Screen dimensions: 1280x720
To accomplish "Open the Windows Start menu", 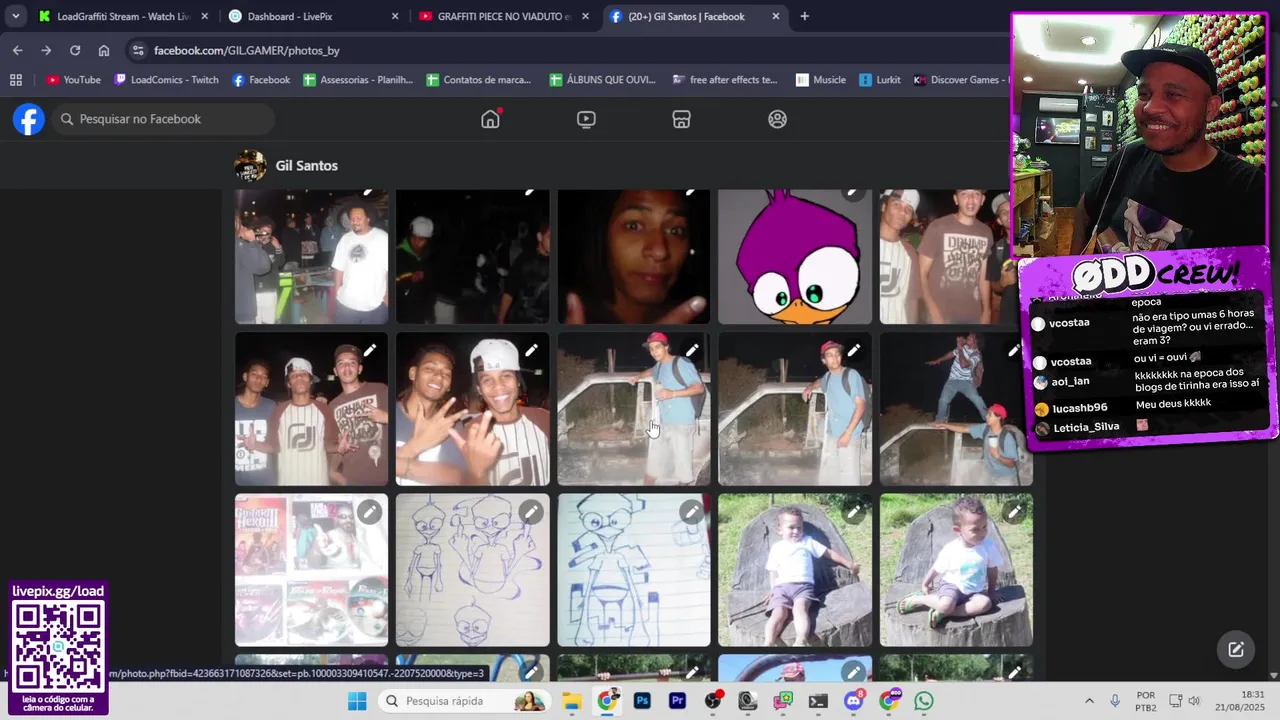I will pos(357,701).
